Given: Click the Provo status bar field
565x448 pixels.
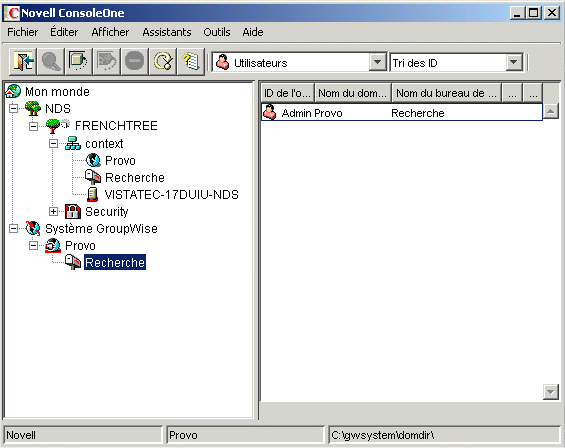Looking at the screenshot, I should [246, 435].
